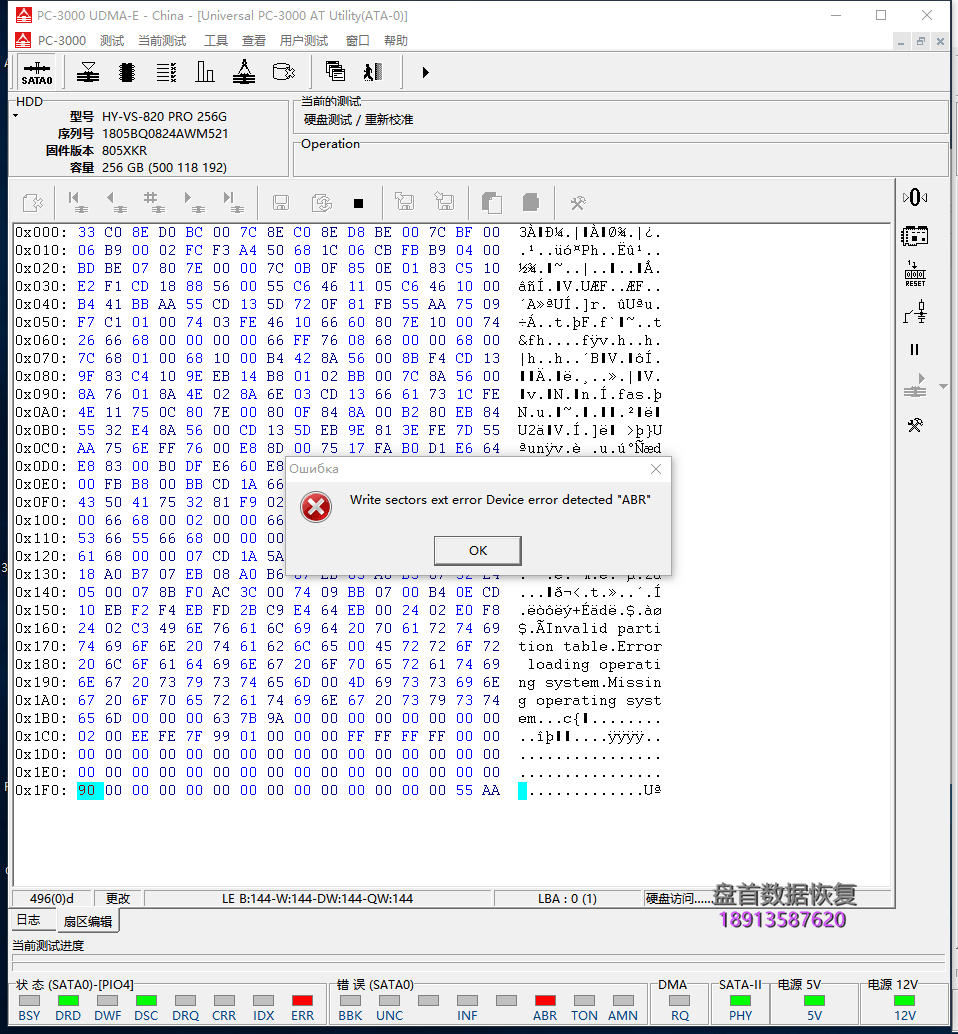Click the RESET sidebar button
The height and width of the screenshot is (1034, 958).
914,274
